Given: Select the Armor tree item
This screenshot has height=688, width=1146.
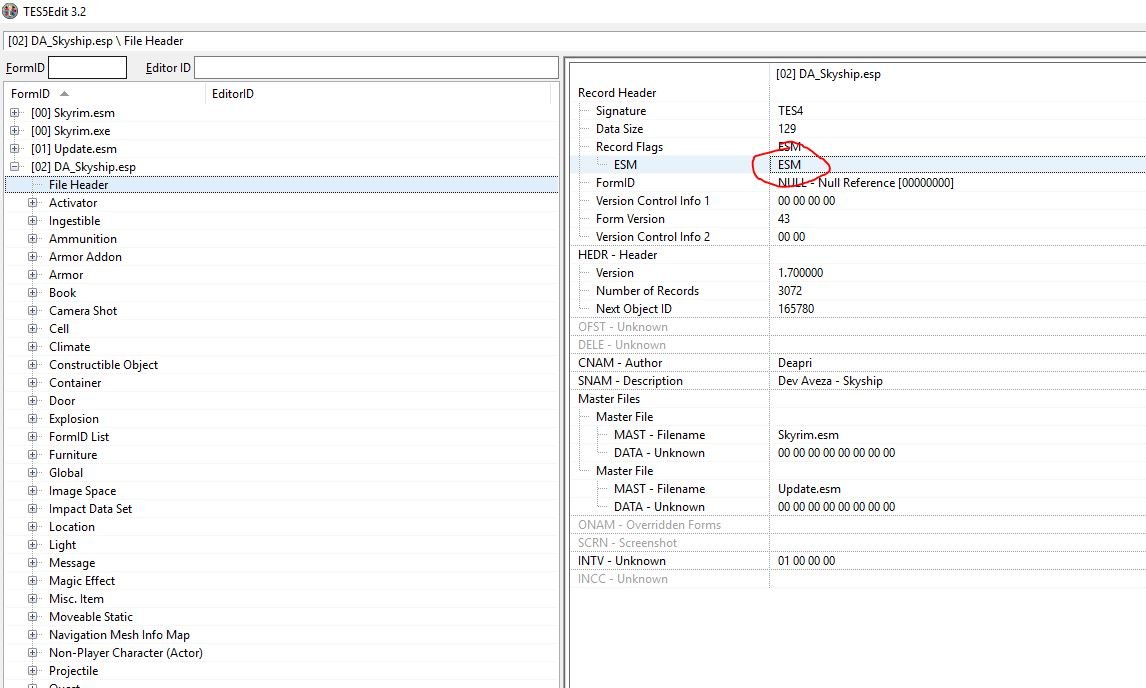Looking at the screenshot, I should click(66, 275).
